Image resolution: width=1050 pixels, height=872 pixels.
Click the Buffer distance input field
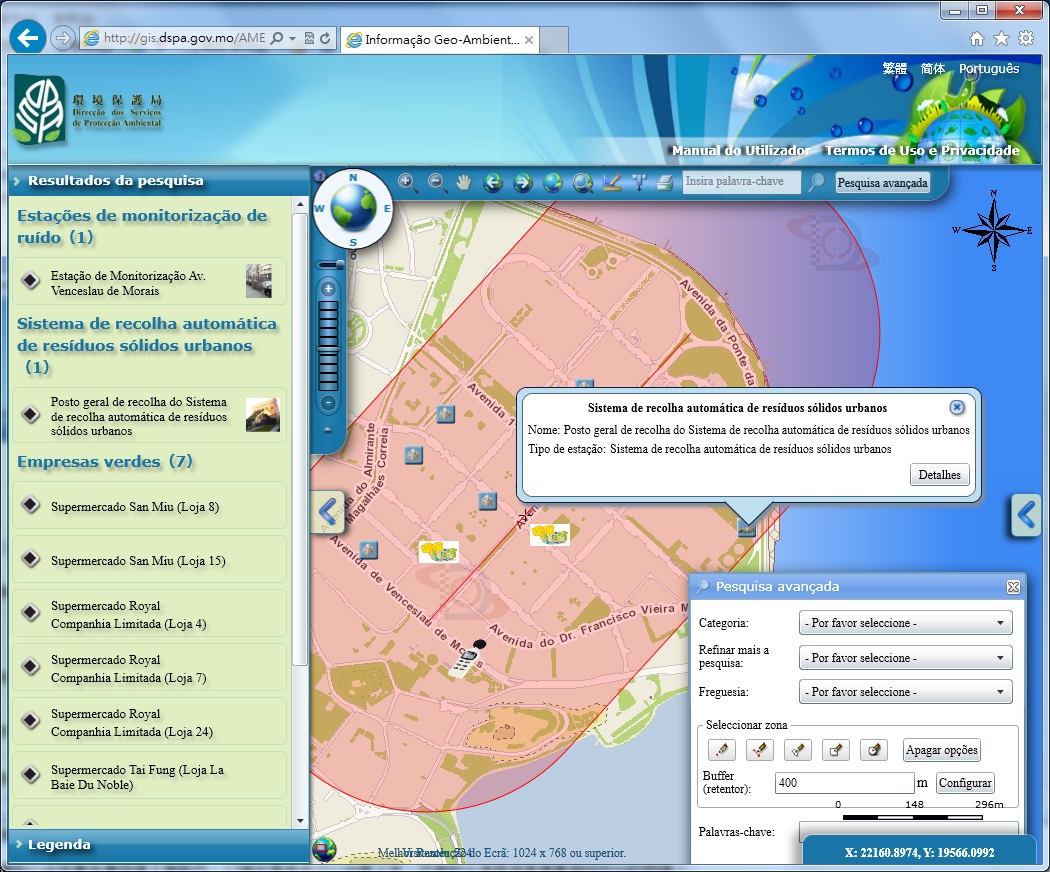[x=843, y=783]
